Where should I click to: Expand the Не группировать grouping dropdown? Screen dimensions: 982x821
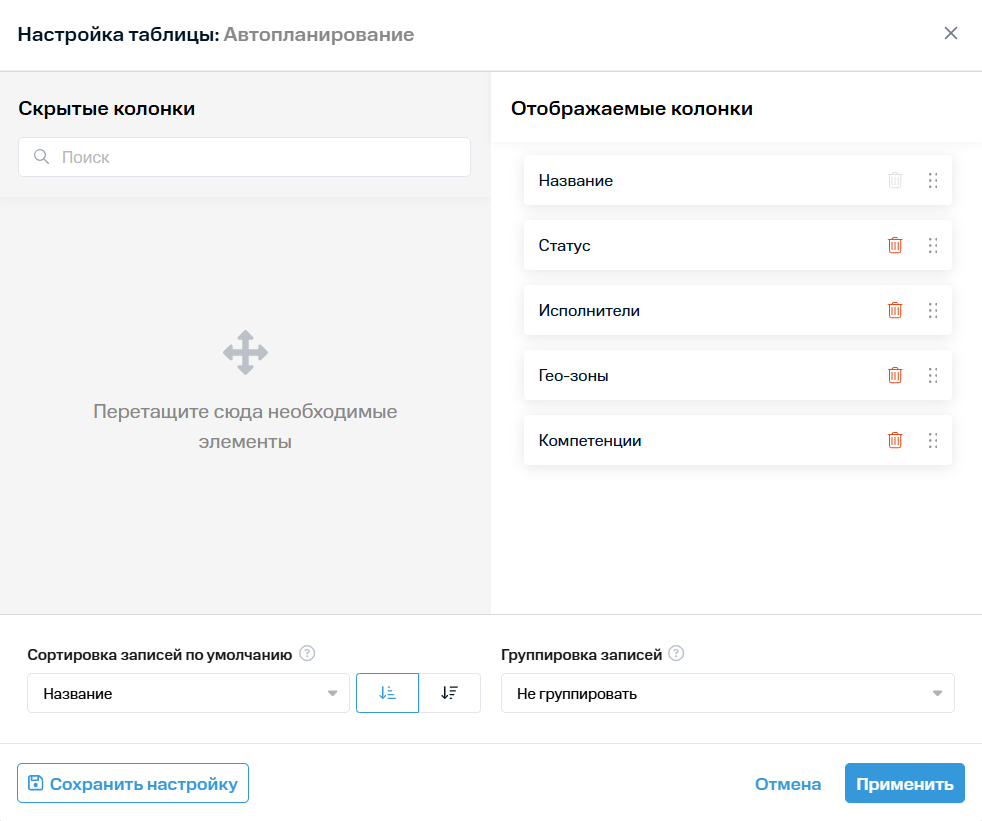tap(727, 693)
